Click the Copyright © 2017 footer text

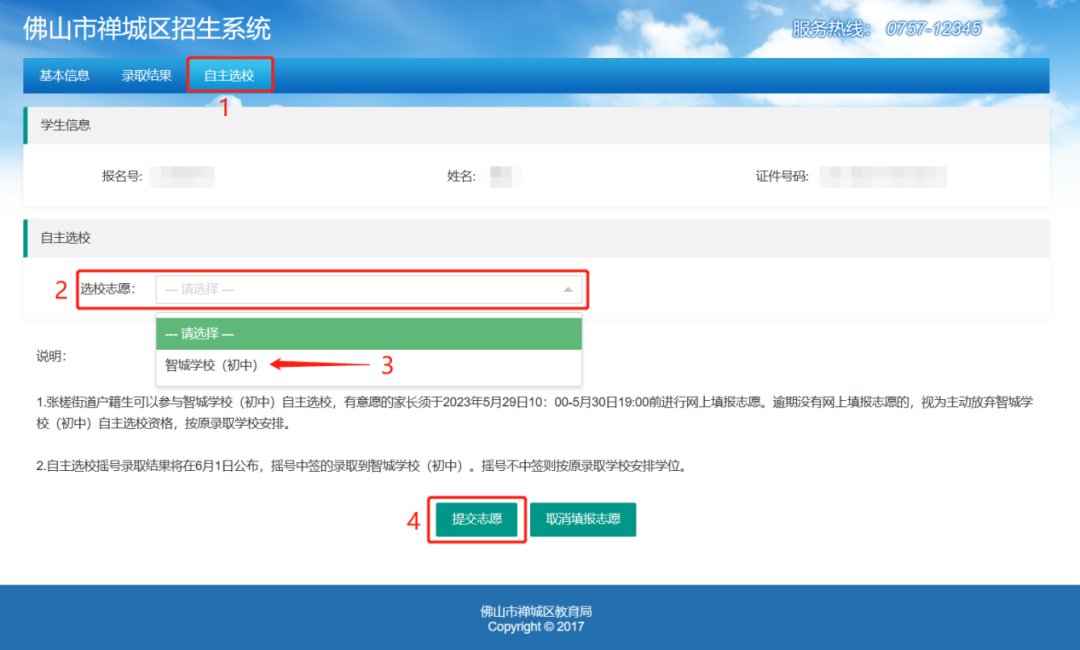click(536, 627)
